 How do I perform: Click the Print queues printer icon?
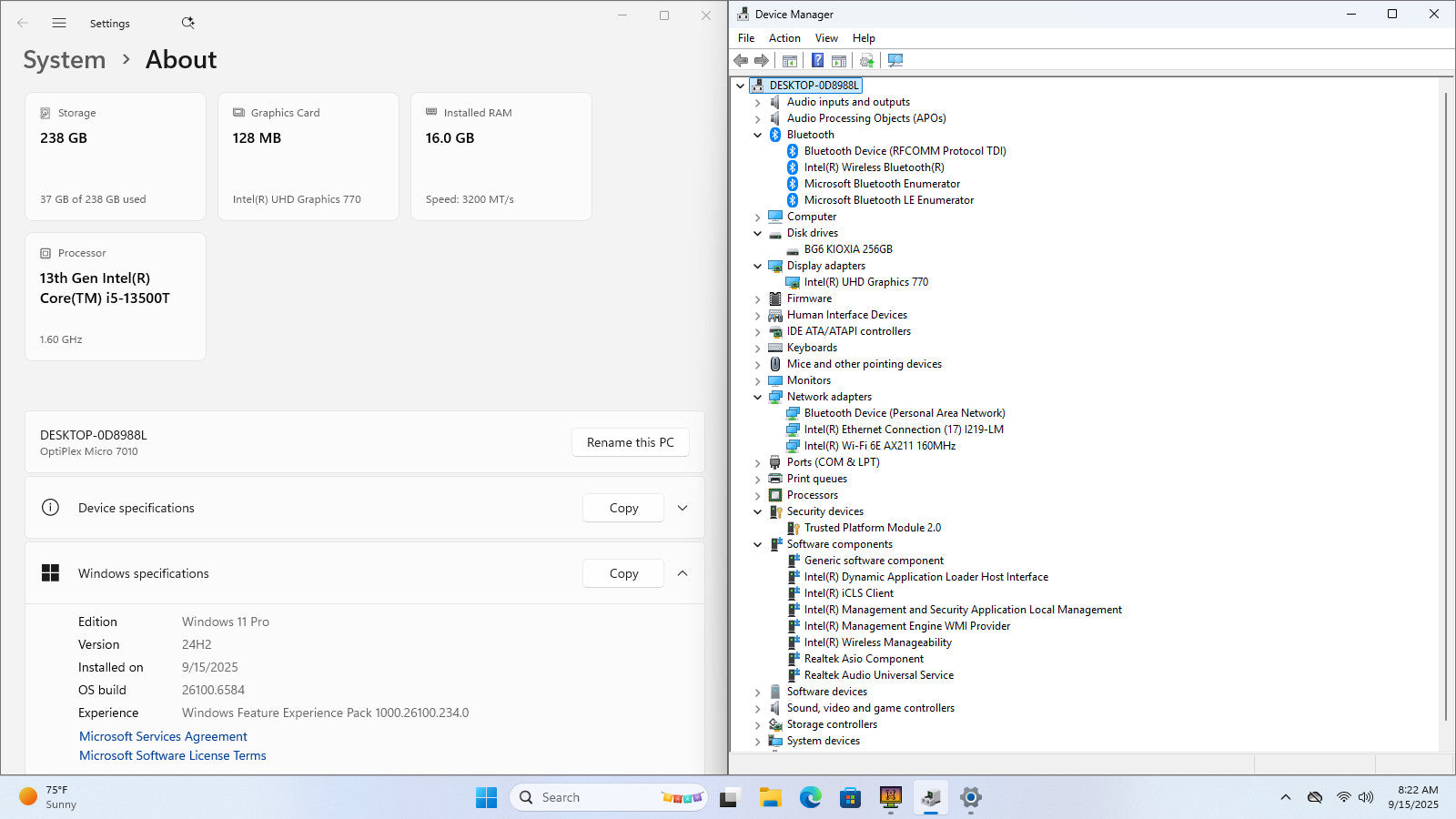click(775, 479)
